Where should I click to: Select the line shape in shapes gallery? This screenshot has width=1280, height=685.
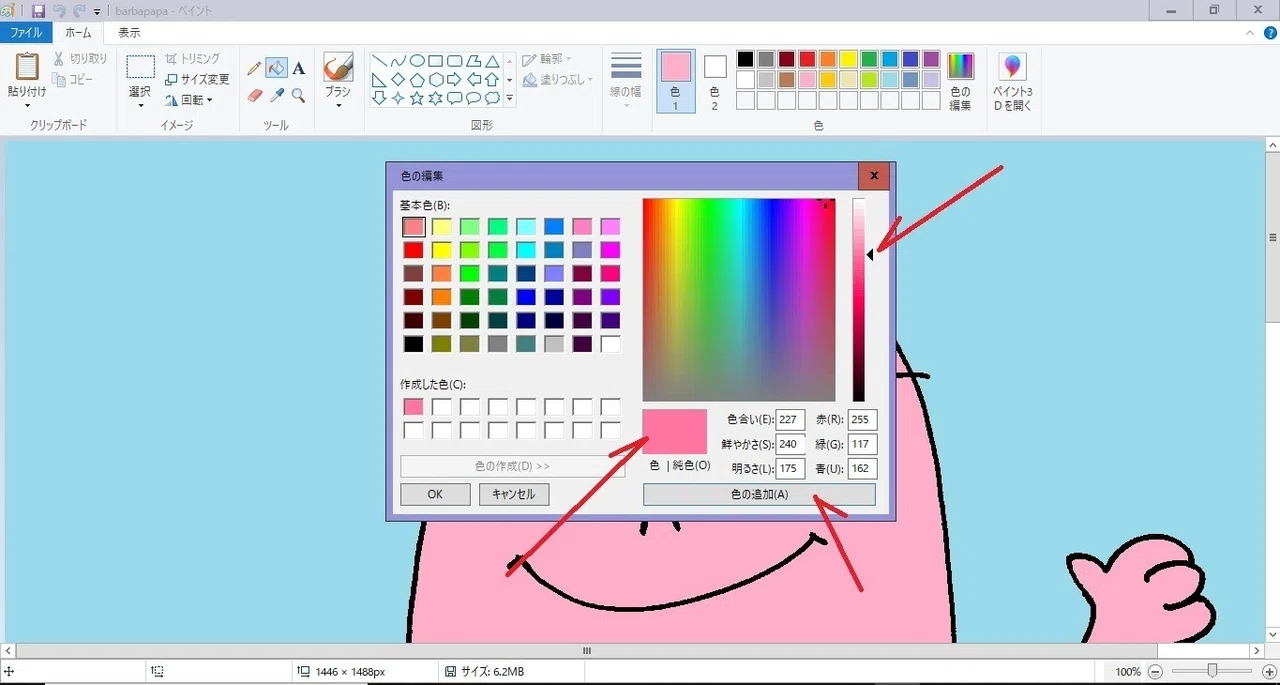tap(380, 61)
